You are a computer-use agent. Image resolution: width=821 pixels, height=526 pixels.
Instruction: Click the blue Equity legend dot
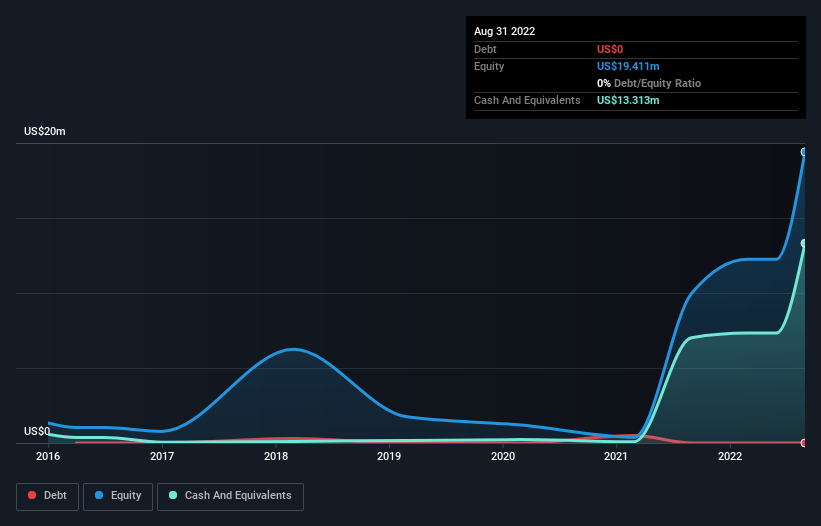[x=99, y=495]
